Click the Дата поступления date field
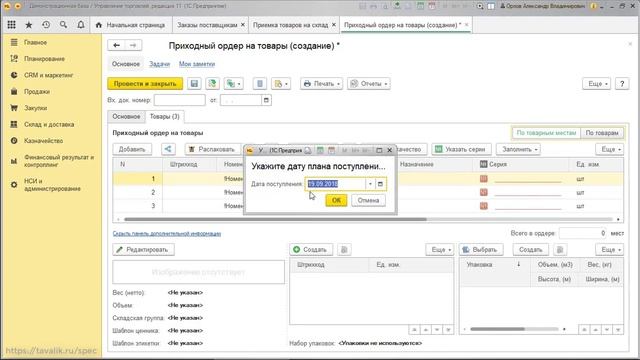 (x=335, y=184)
